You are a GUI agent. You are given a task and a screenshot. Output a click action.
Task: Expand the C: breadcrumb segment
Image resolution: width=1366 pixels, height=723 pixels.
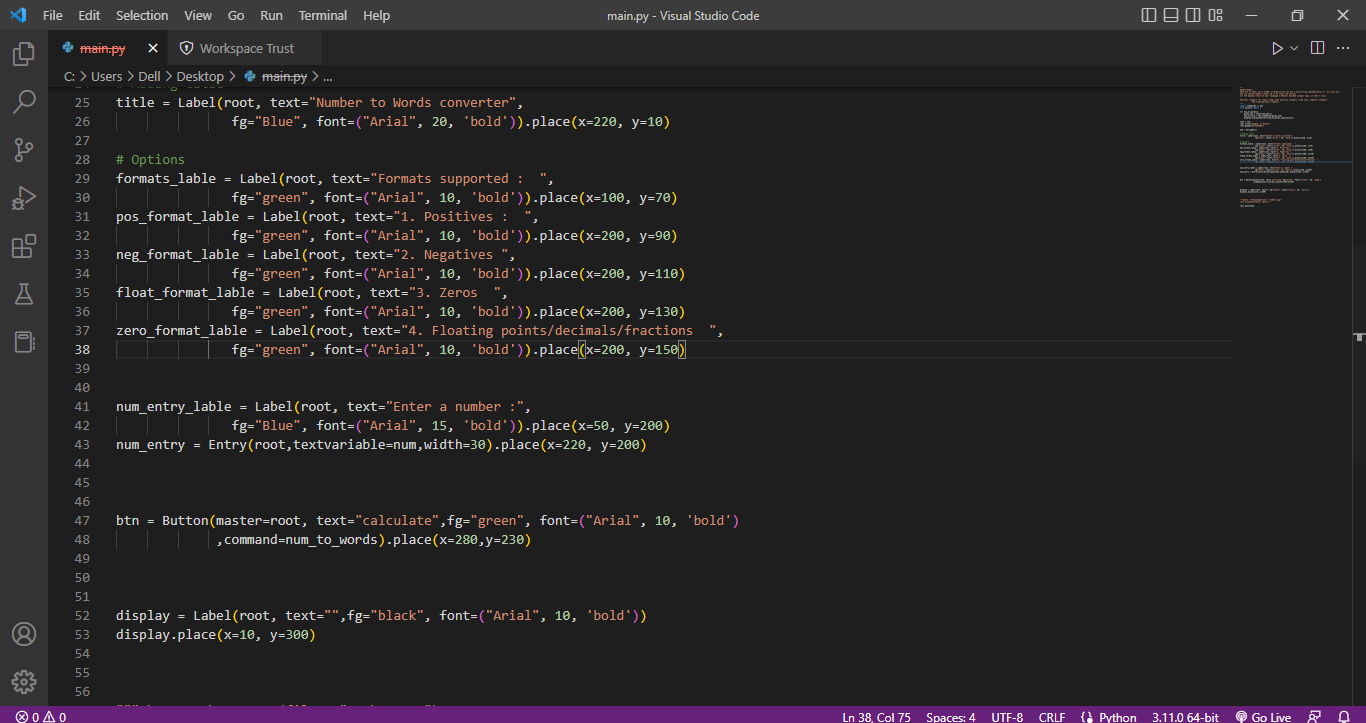[69, 76]
